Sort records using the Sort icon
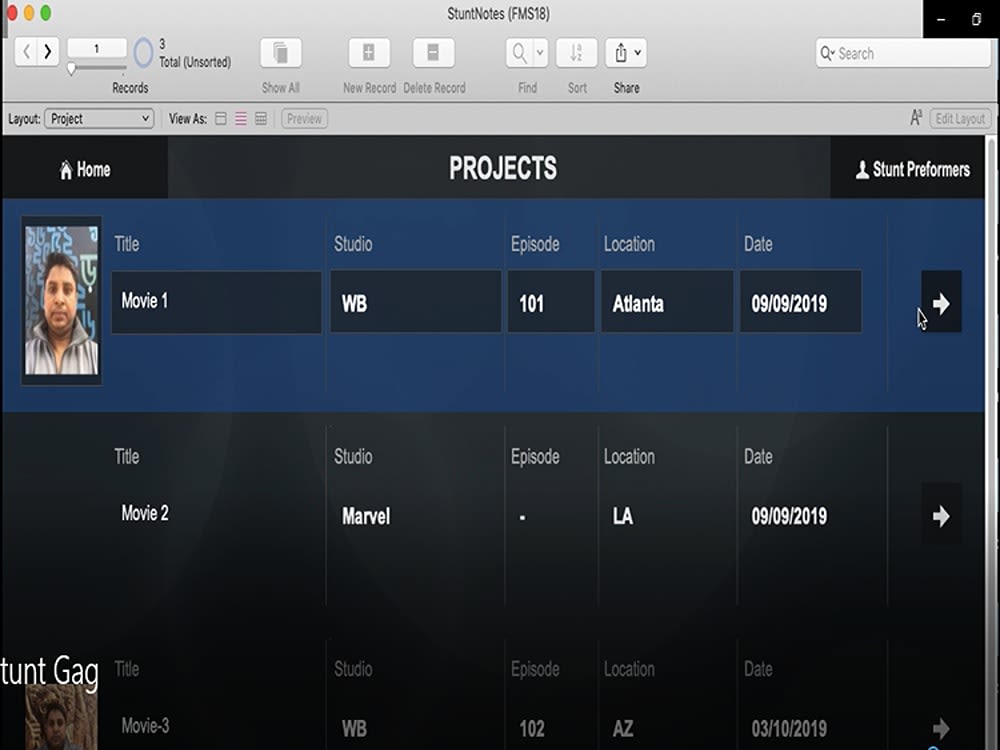1000x750 pixels. pos(576,52)
